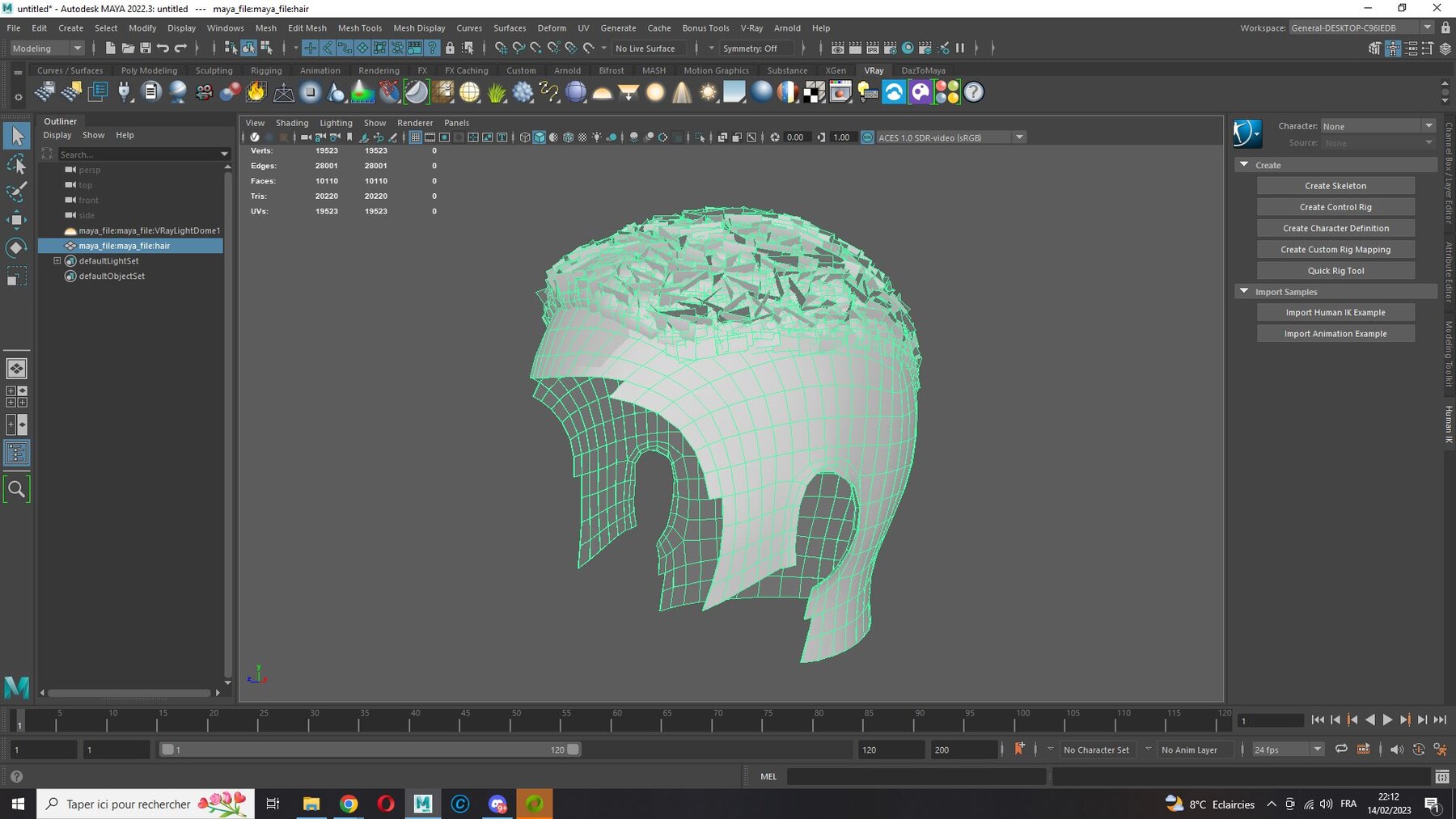1456x819 pixels.
Task: Toggle auto keyframe button
Action: (x=1019, y=749)
